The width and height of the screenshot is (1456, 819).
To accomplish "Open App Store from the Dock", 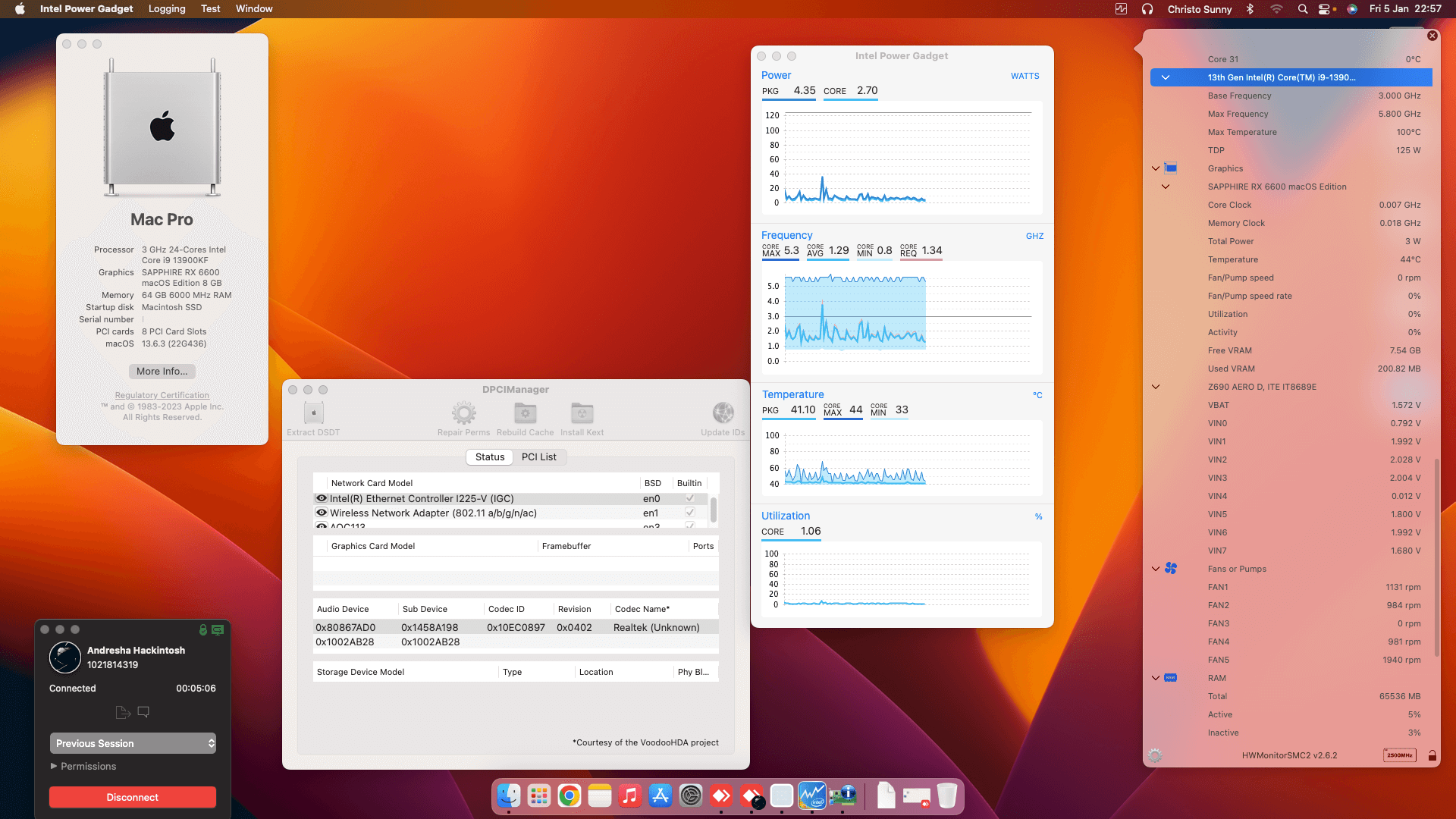I will point(661,795).
